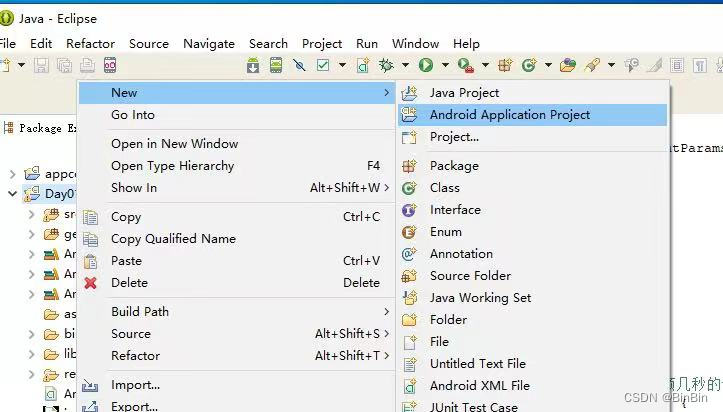Viewport: 723px width, 412px height.
Task: Open the Source menu in menu bar
Action: (x=149, y=44)
